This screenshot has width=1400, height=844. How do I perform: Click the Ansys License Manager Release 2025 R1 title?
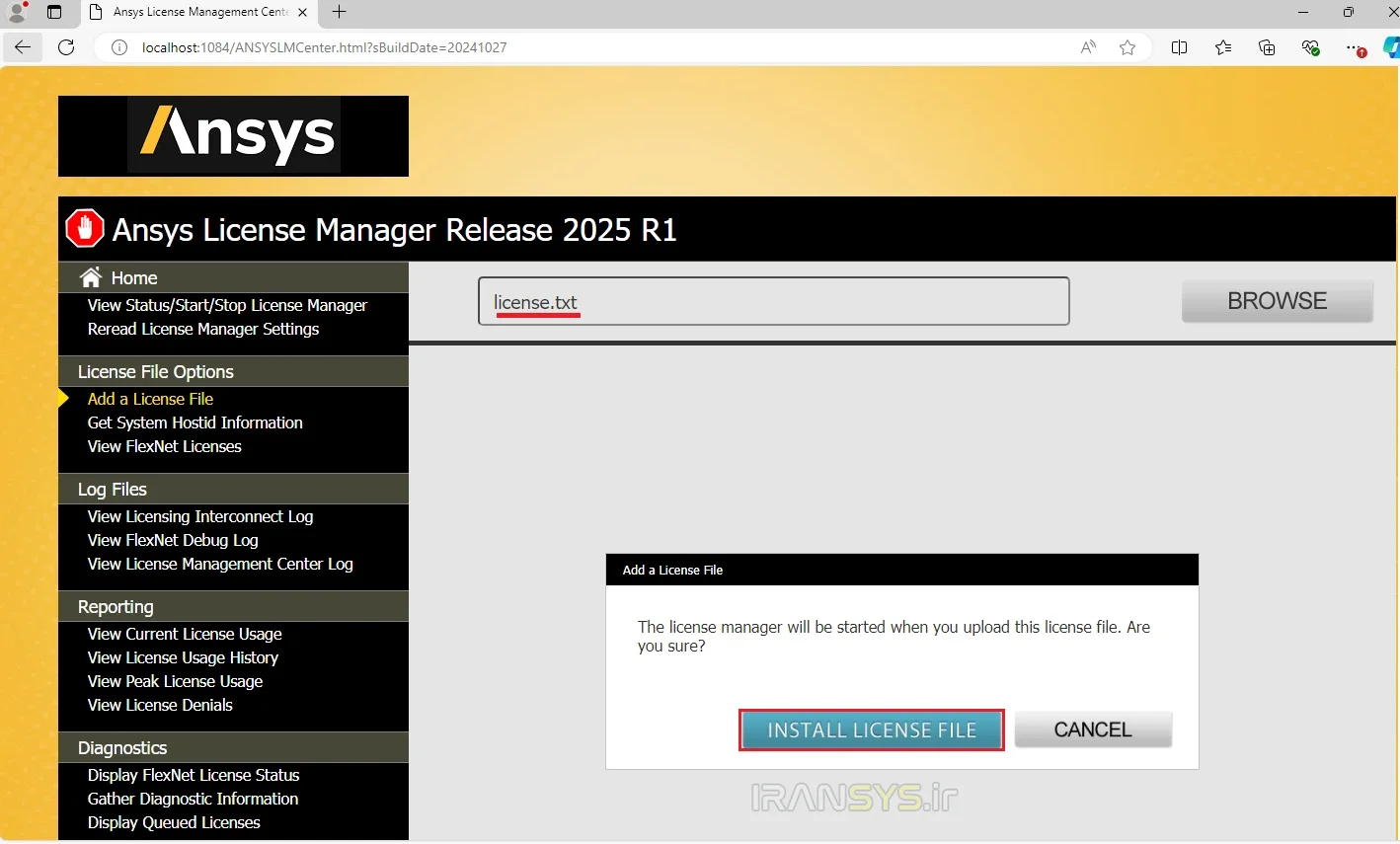coord(395,229)
